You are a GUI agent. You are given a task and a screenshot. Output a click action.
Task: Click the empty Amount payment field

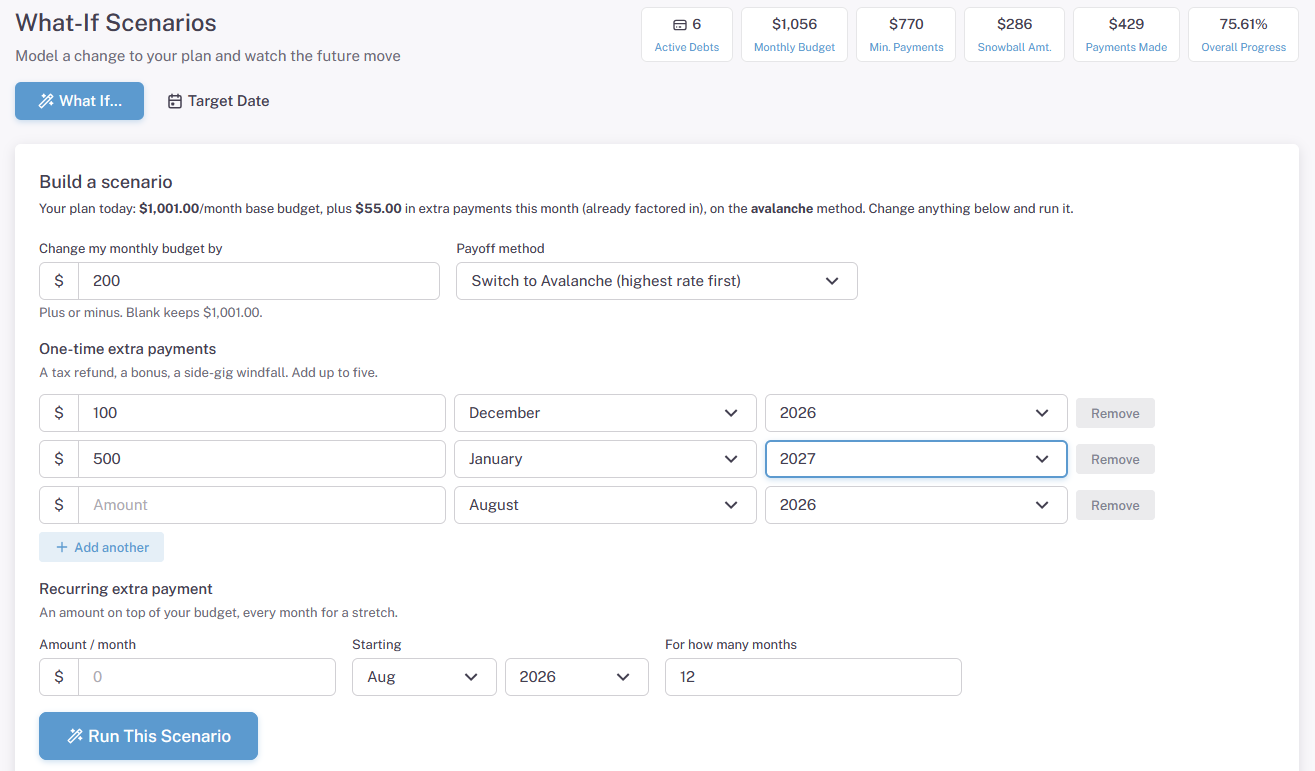coord(262,505)
